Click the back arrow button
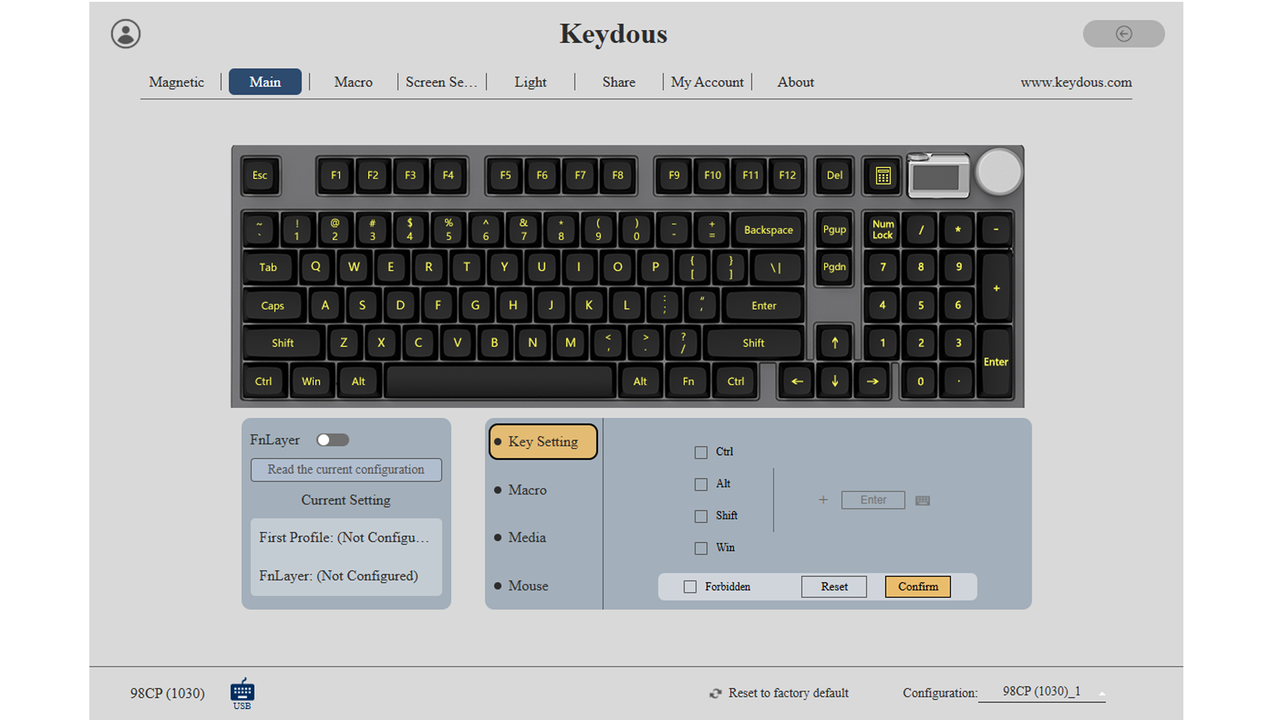The image size is (1280, 720). (x=1124, y=34)
